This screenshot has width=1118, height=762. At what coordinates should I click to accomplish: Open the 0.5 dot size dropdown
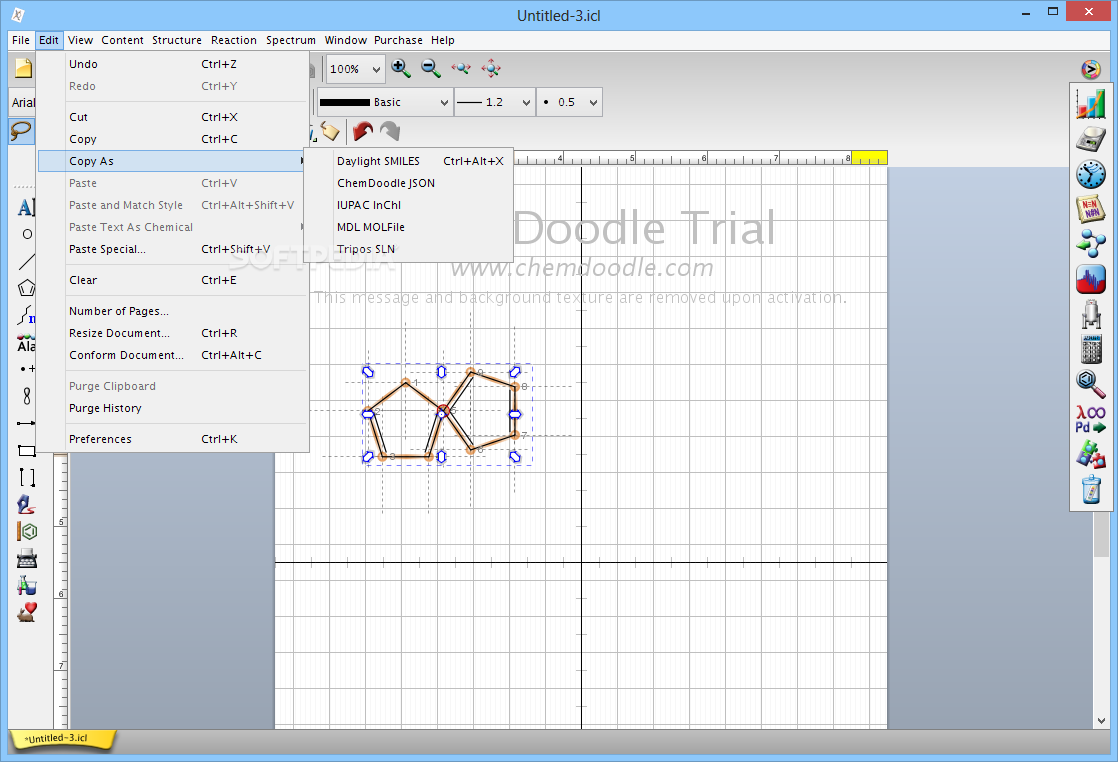coord(569,102)
